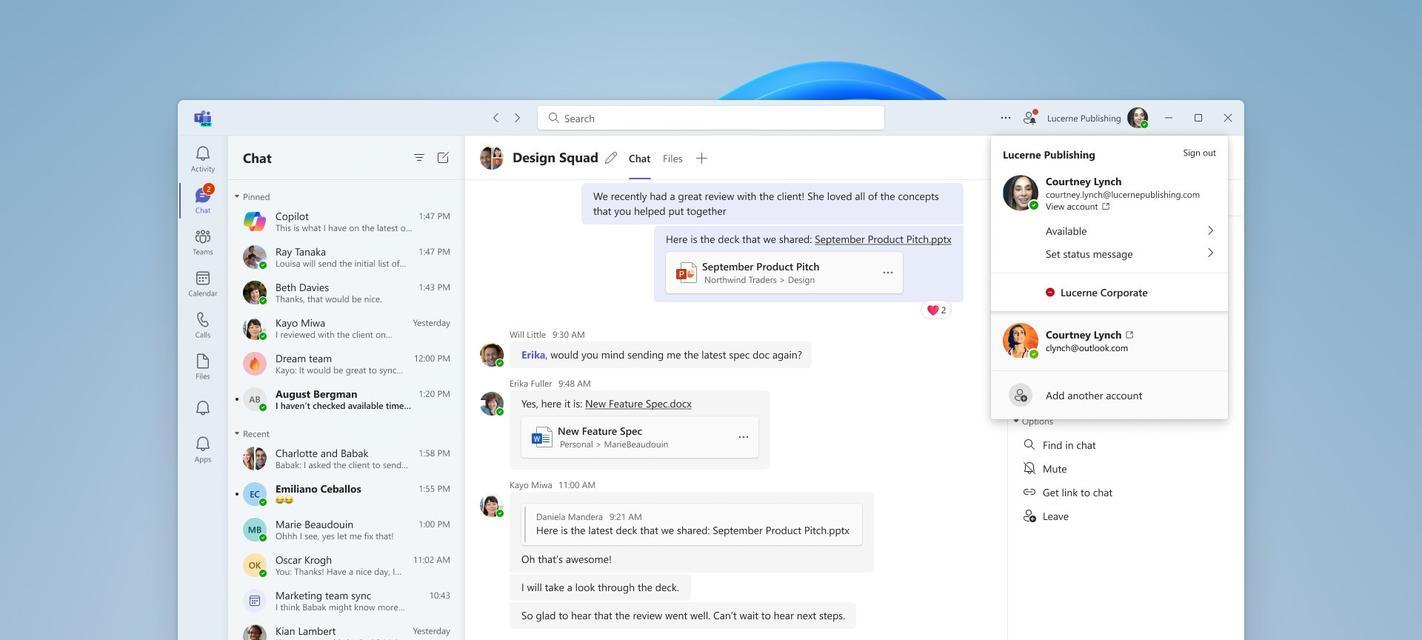Image resolution: width=1422 pixels, height=640 pixels.
Task: Click the Search box
Action: point(711,118)
